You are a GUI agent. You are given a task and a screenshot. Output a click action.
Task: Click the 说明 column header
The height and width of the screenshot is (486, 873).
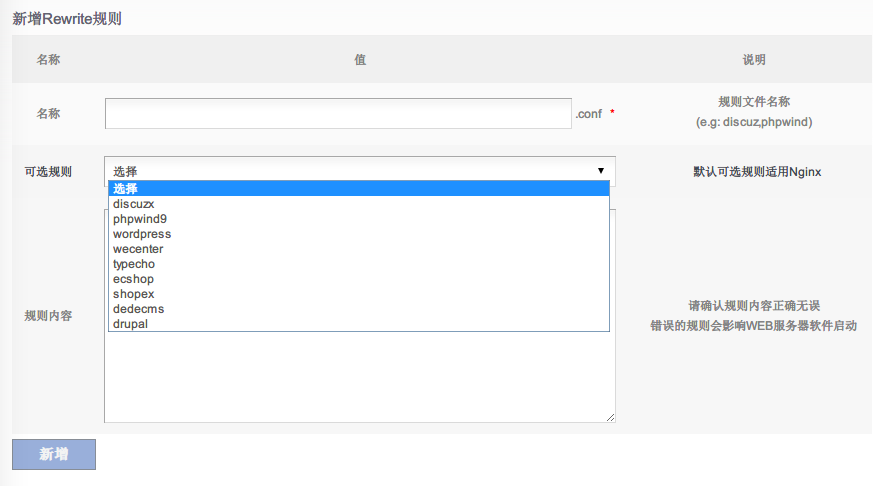coord(754,60)
